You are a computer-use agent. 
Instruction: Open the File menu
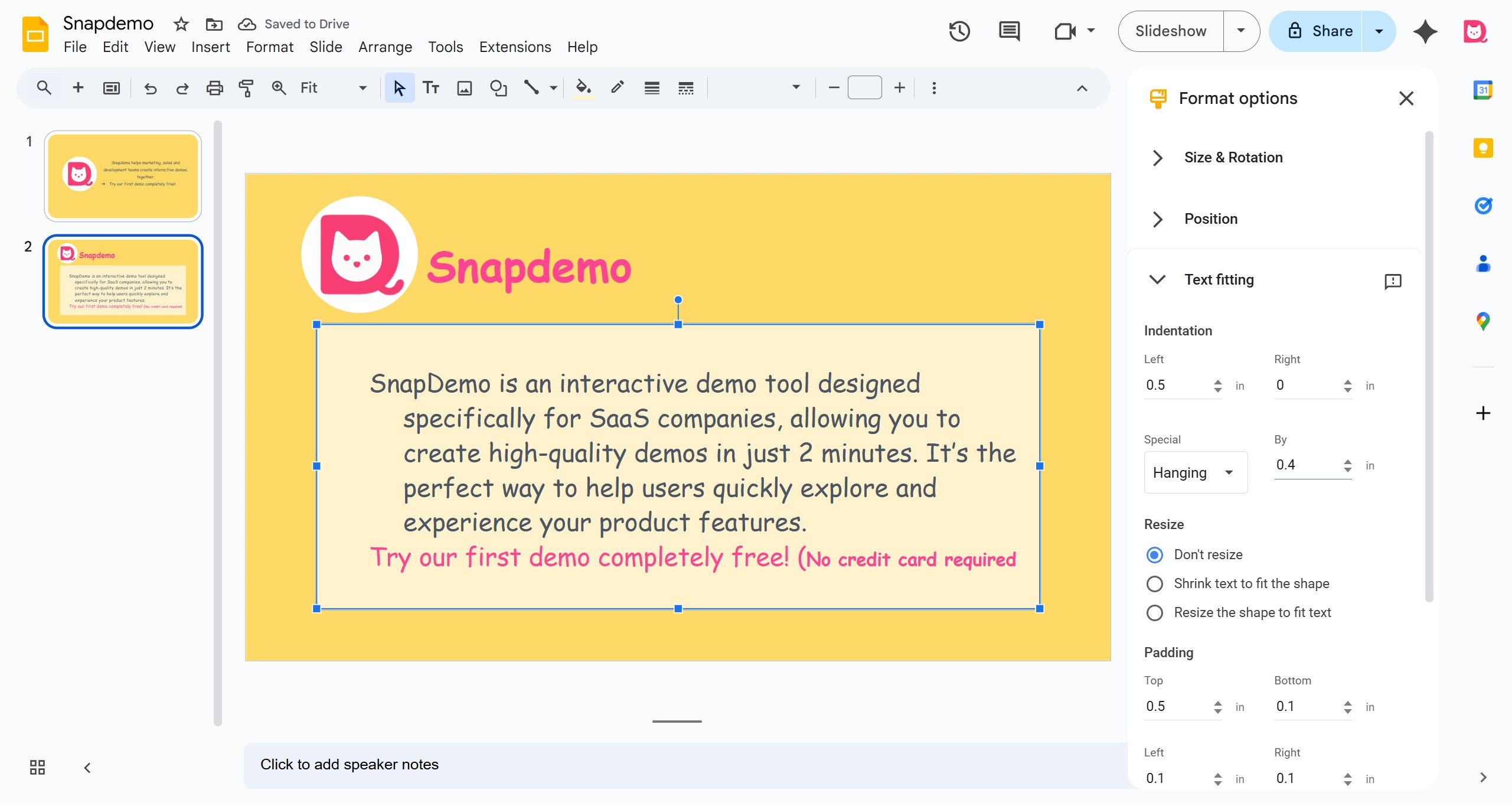click(75, 47)
